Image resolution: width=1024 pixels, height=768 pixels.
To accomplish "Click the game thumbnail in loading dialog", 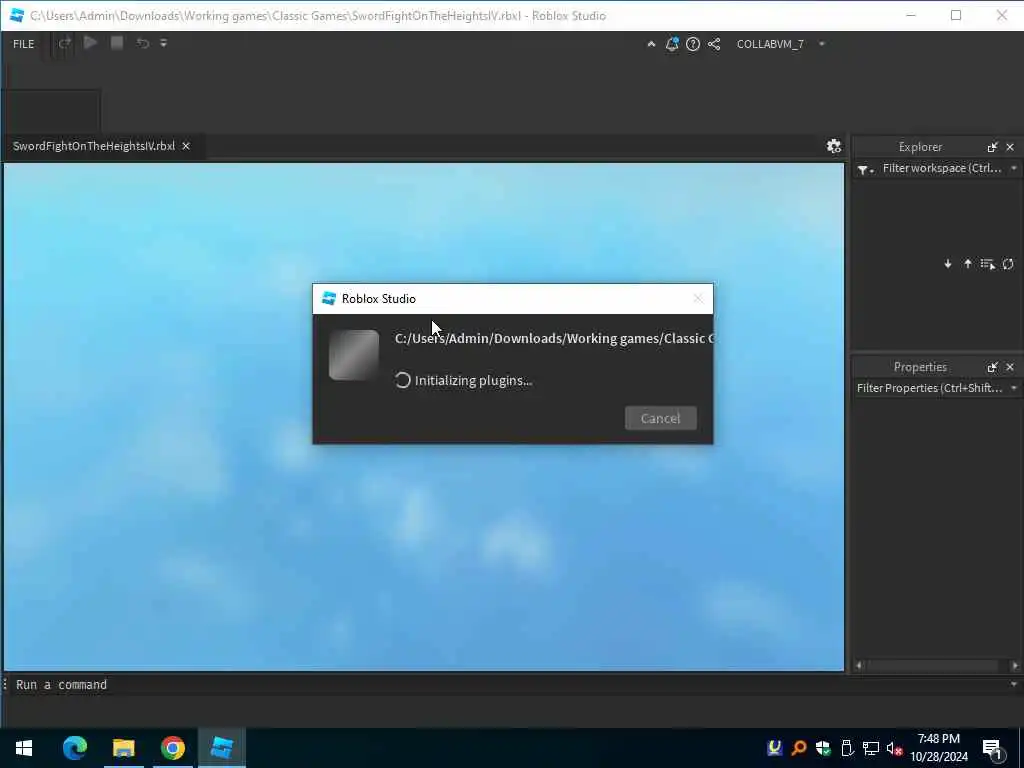I will (x=354, y=355).
